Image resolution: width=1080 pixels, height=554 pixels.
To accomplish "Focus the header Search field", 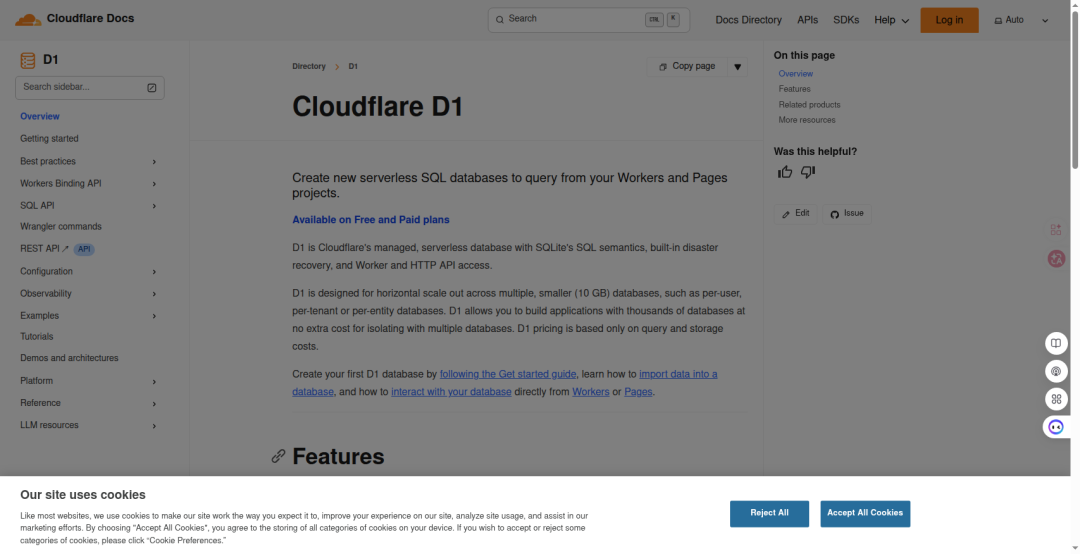I will [589, 20].
